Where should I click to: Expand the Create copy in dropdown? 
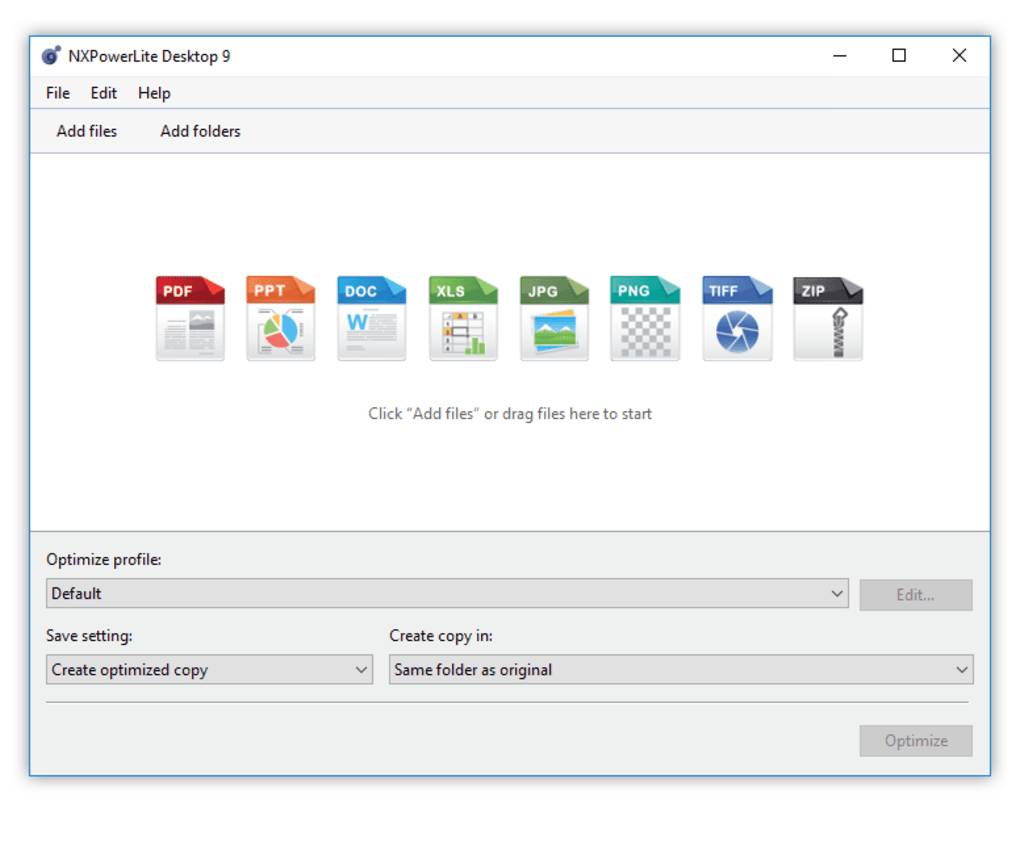coord(961,669)
